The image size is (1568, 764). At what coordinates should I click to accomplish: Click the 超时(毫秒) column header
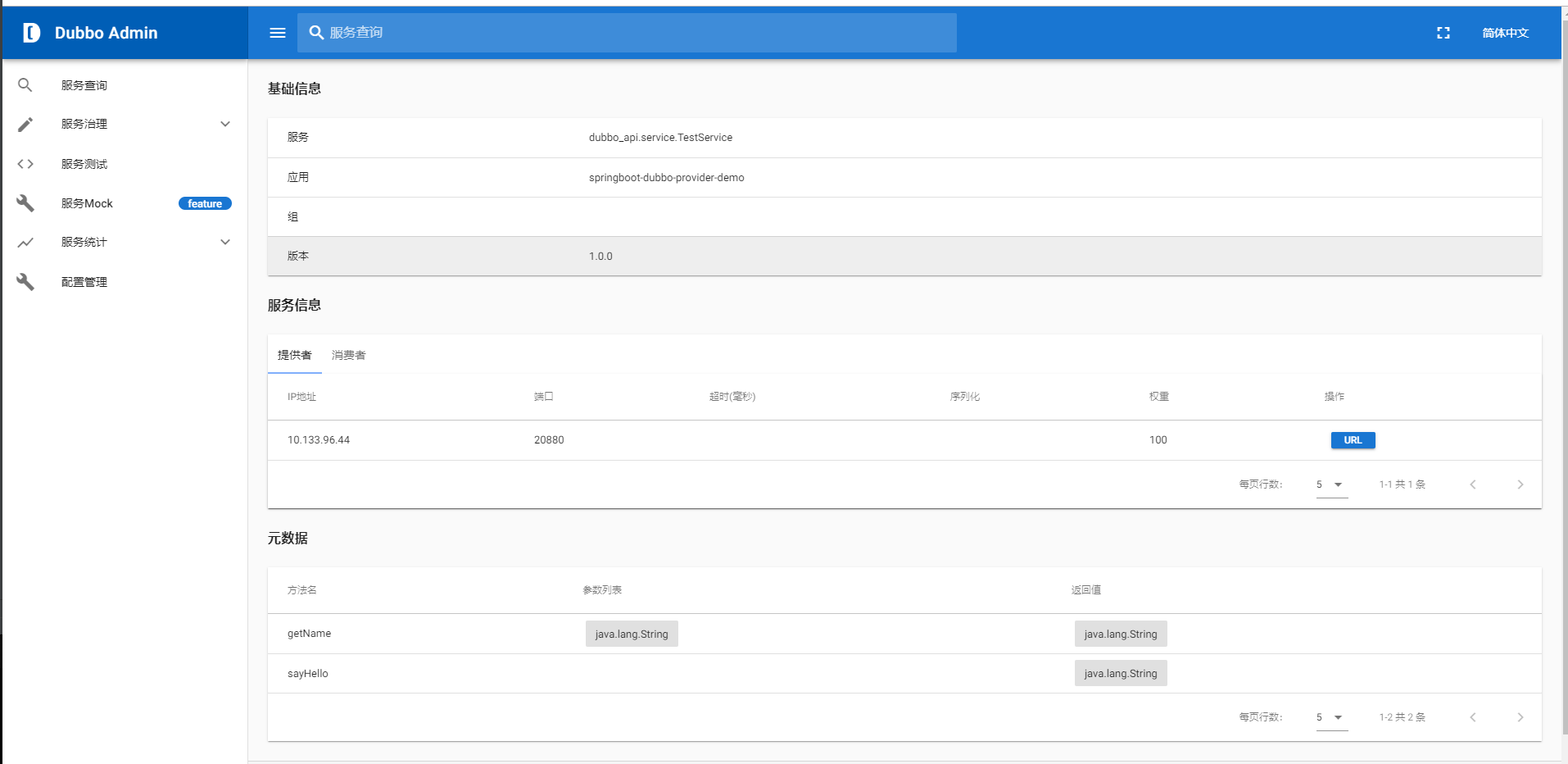tap(732, 397)
